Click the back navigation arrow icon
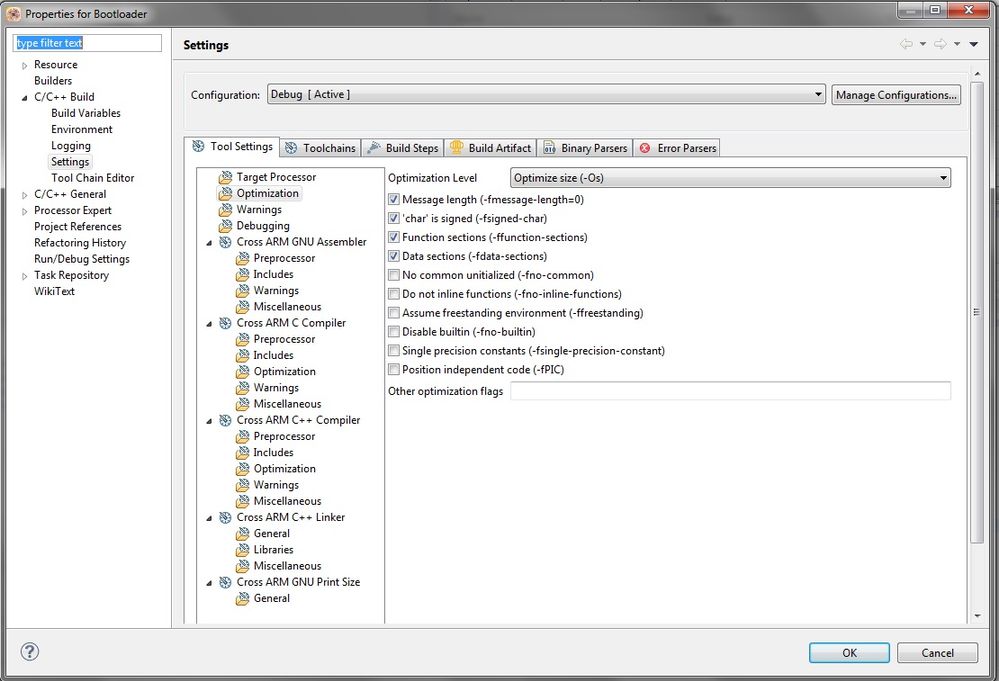 pyautogui.click(x=906, y=44)
